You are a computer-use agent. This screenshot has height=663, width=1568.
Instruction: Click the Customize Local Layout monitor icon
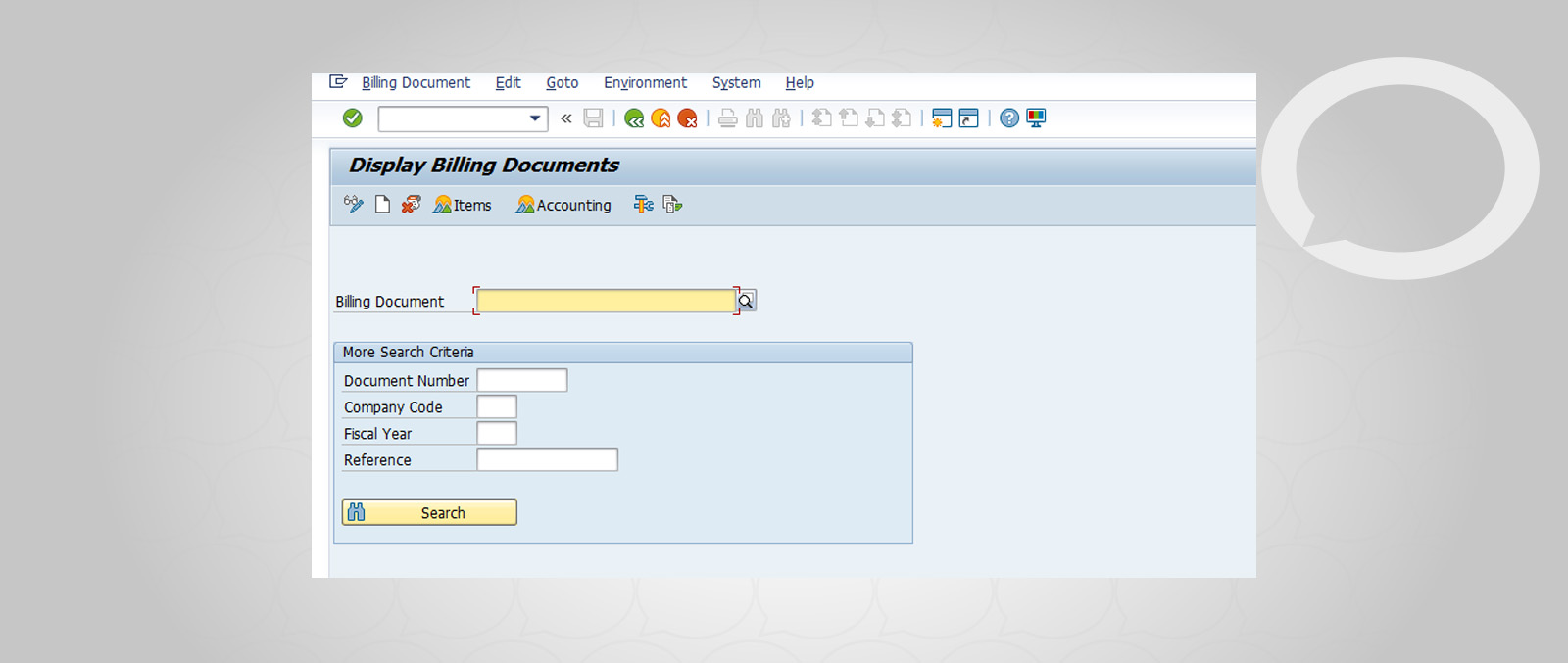(1036, 118)
